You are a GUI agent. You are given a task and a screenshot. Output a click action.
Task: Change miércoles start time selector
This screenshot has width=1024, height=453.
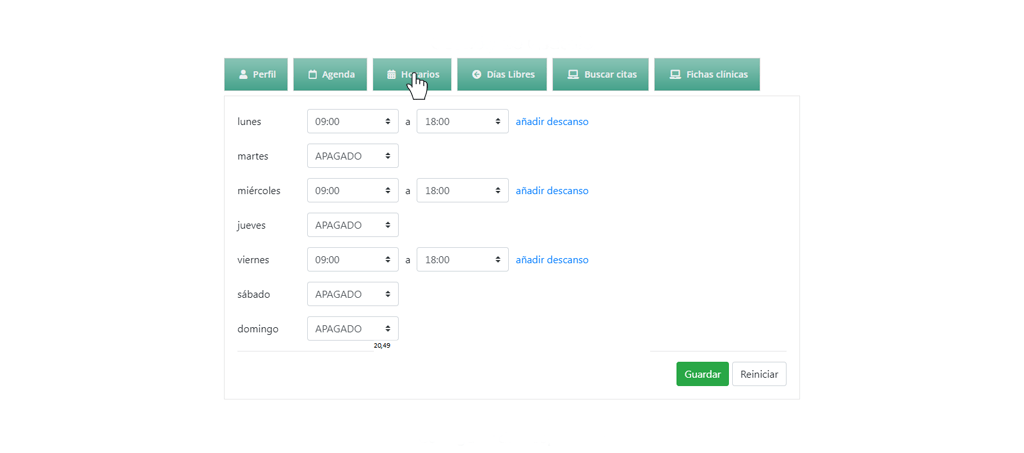click(352, 191)
